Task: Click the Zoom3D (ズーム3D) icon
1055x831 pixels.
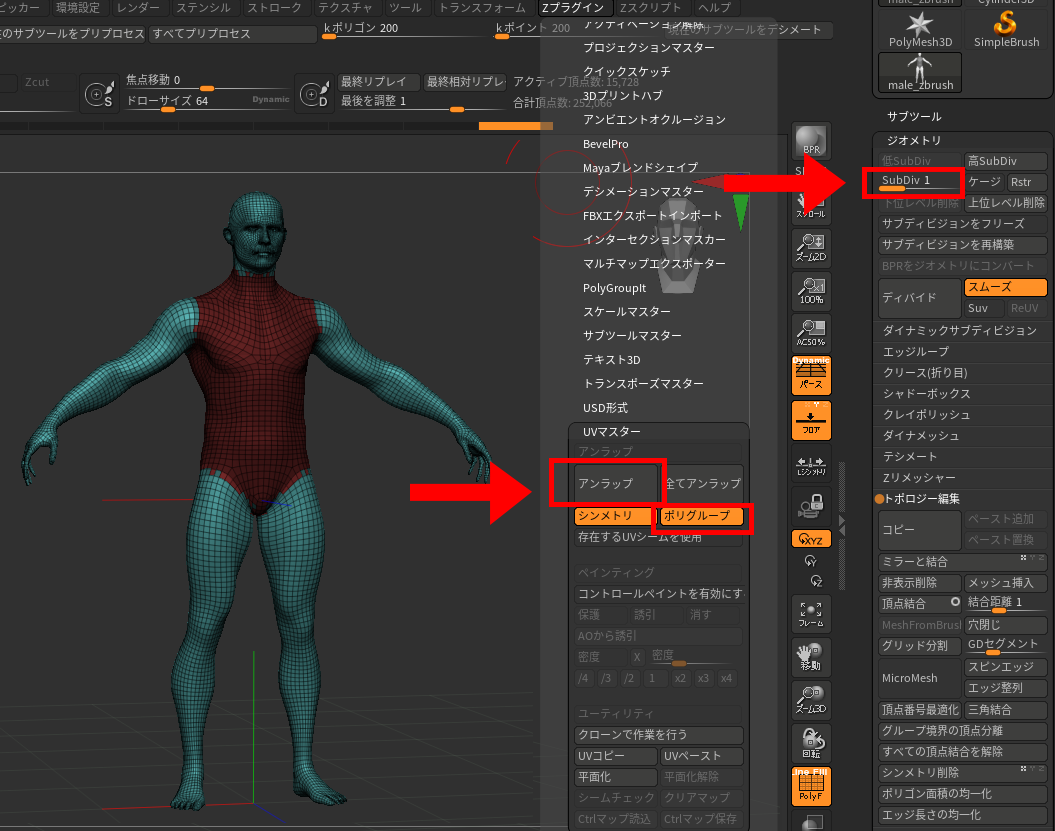Action: click(811, 700)
